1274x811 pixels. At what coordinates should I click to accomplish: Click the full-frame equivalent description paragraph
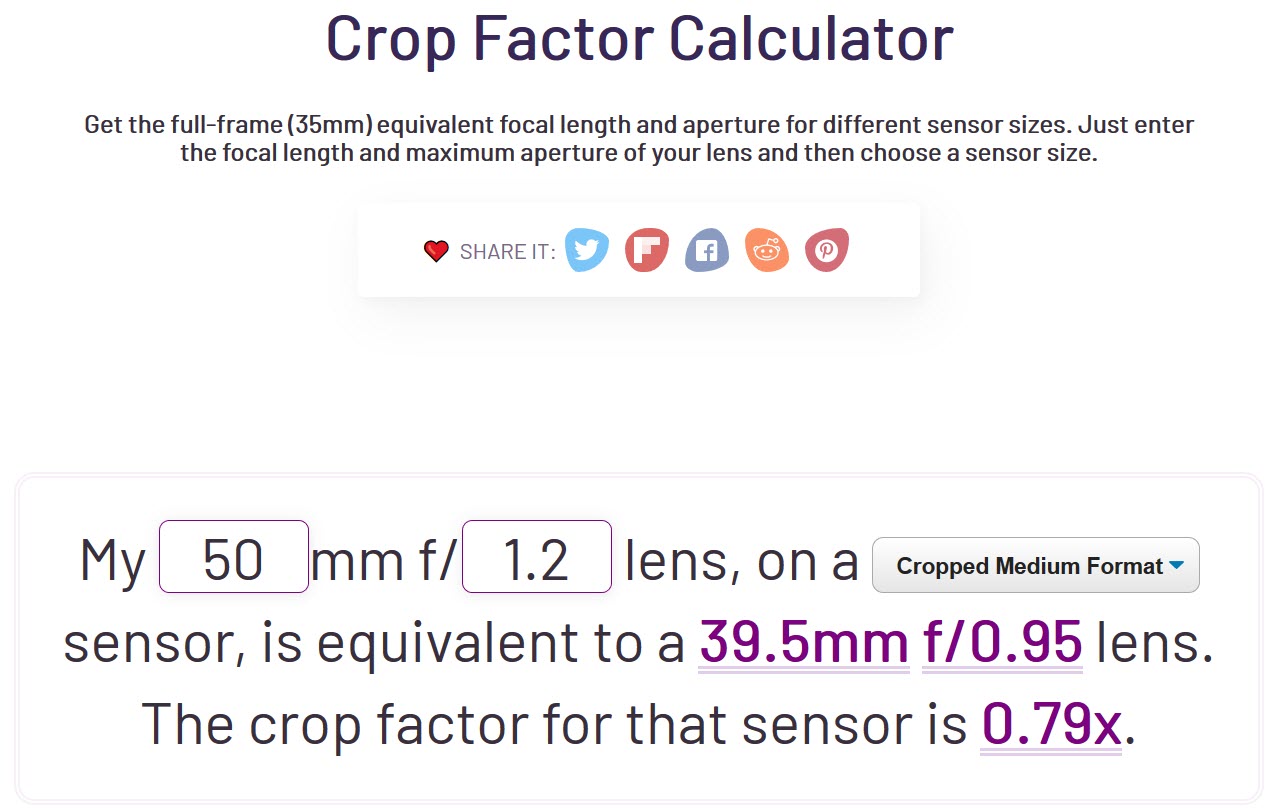(x=639, y=140)
